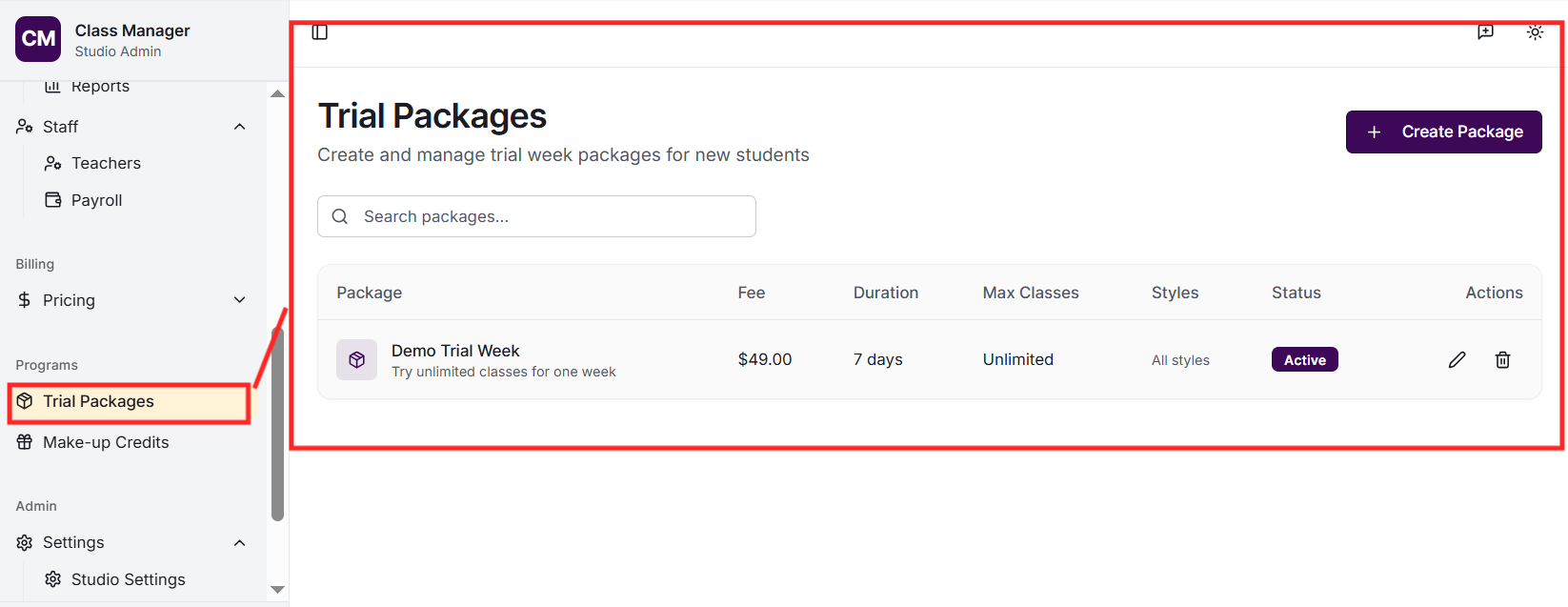The width and height of the screenshot is (1568, 607).
Task: Open Payroll in the sidebar
Action: pyautogui.click(x=96, y=200)
